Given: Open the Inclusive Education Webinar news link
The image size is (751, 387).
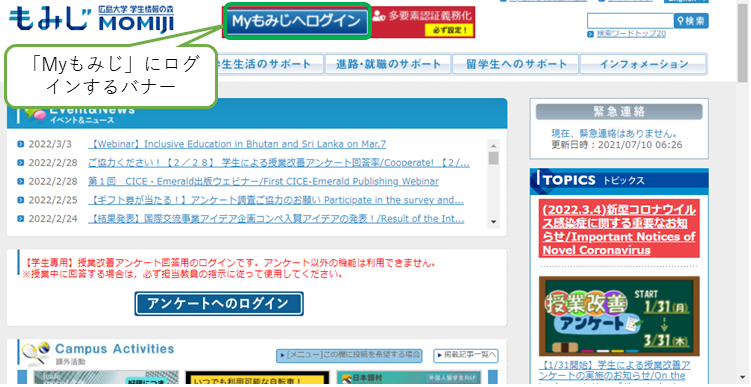Looking at the screenshot, I should (x=237, y=144).
